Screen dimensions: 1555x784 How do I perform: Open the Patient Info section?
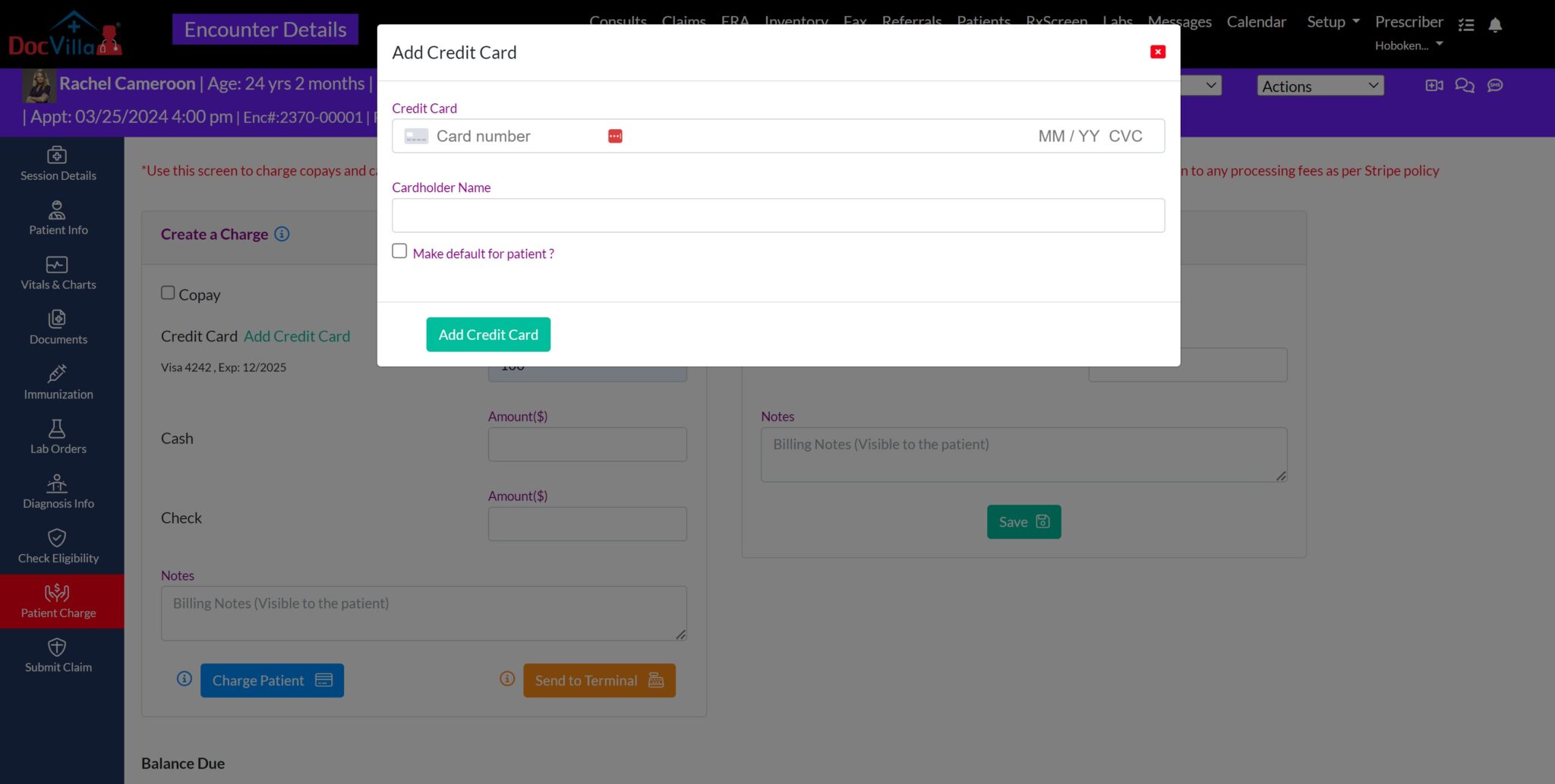coord(58,219)
